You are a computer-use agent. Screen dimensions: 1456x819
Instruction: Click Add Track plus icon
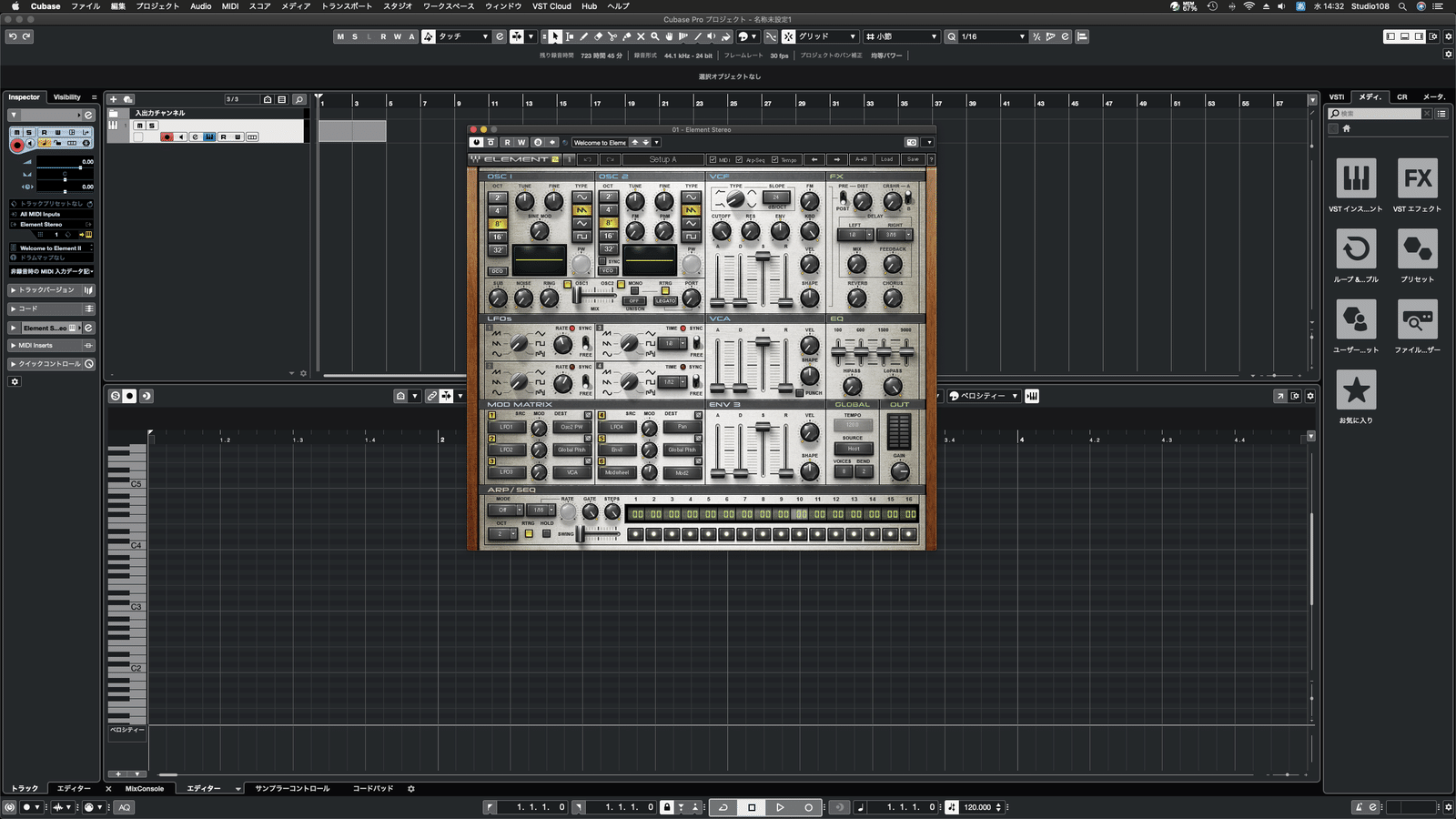114,99
